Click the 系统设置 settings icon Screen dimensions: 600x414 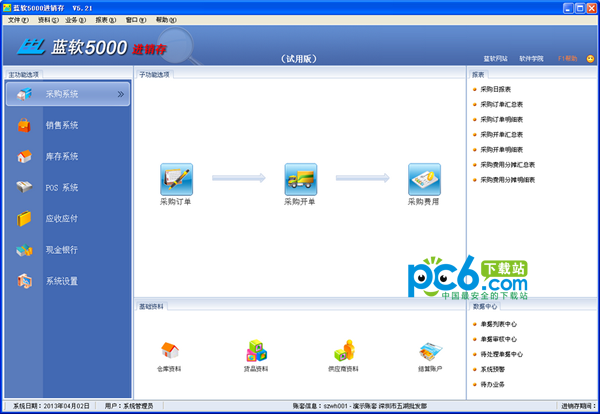pos(24,281)
